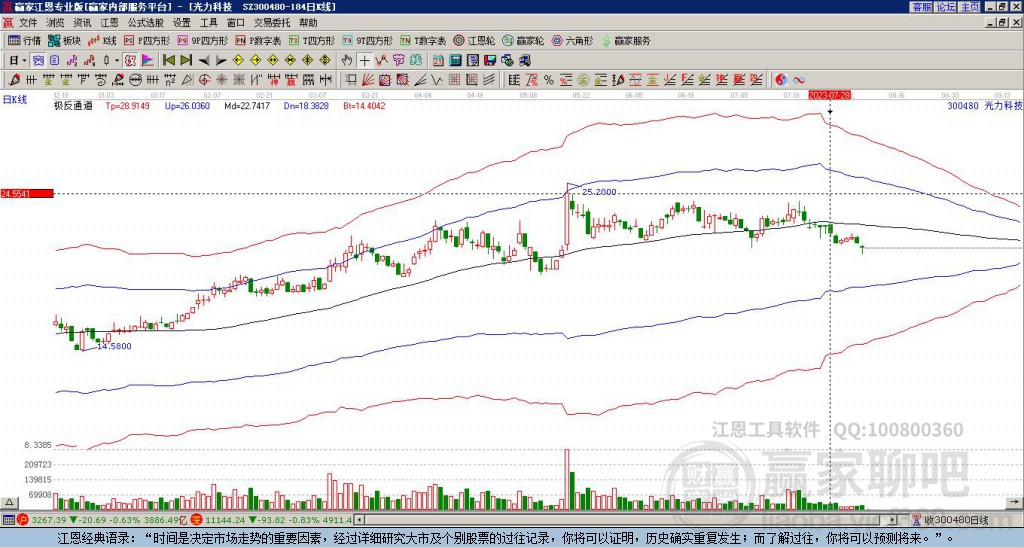The width and height of the screenshot is (1024, 548).
Task: Click the 2023-07-28 date marker
Action: pyautogui.click(x=829, y=95)
